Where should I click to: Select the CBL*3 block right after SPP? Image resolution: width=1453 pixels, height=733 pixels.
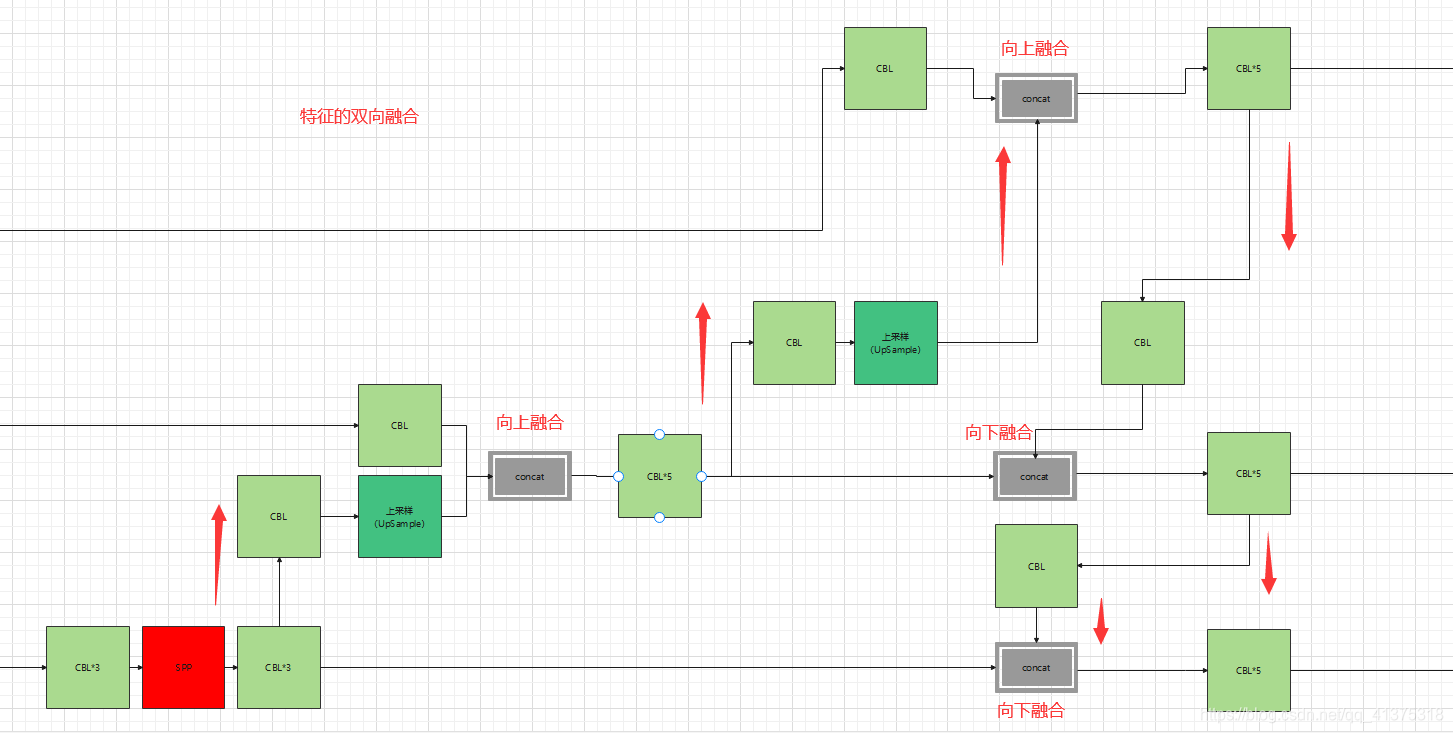pyautogui.click(x=279, y=667)
